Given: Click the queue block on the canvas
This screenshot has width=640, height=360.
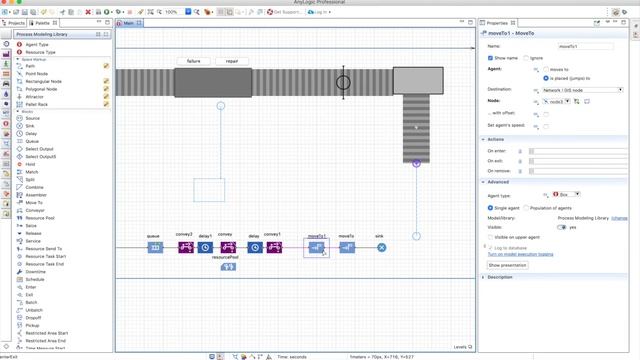Looking at the screenshot, I should [x=155, y=247].
